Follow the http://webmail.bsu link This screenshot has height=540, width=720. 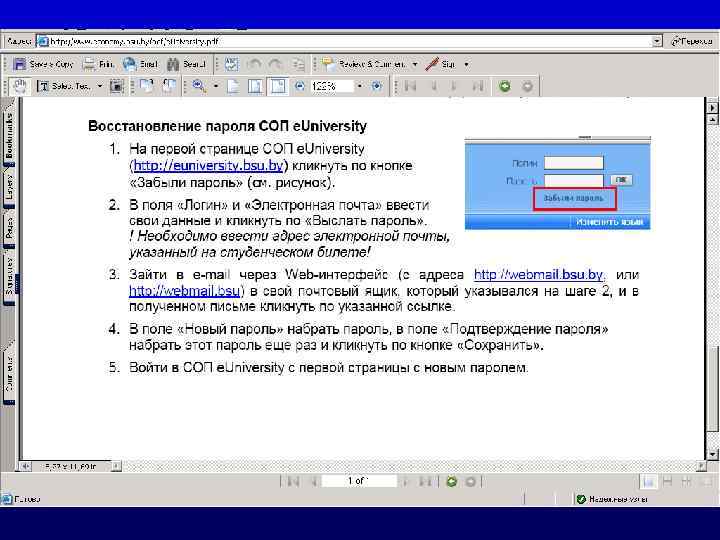[x=185, y=291]
